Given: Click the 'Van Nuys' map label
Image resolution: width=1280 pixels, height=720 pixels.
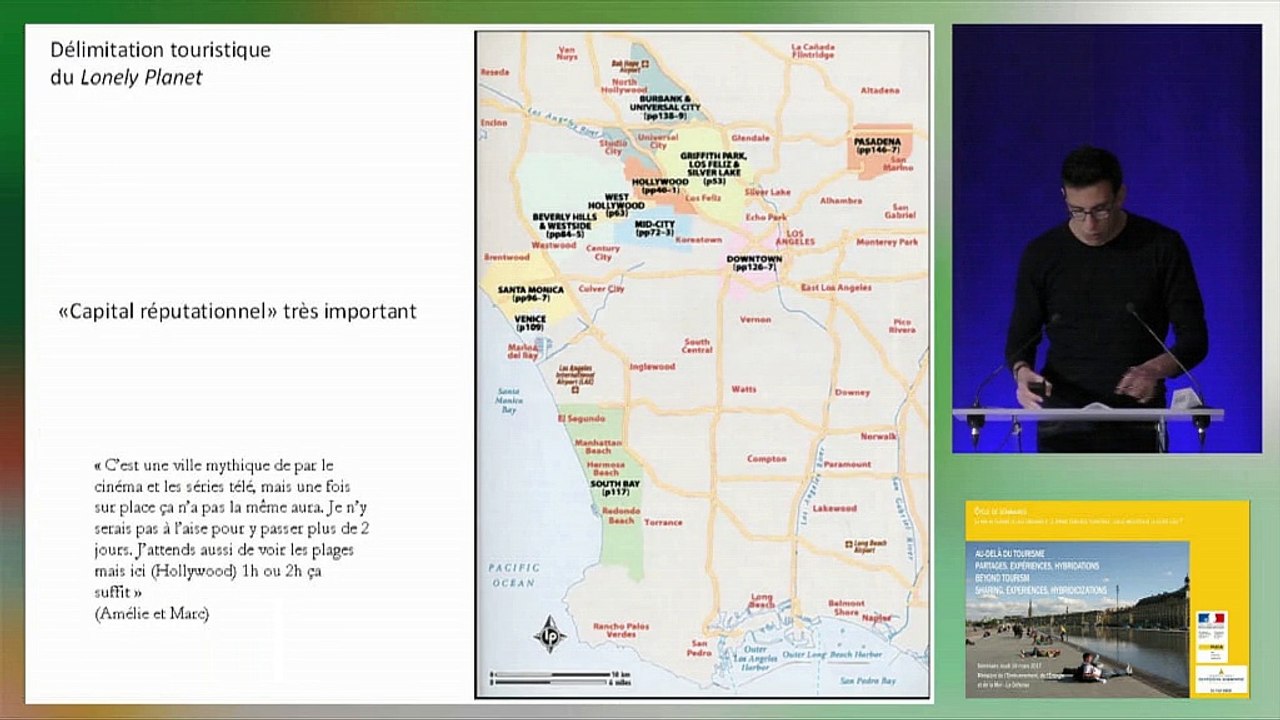Looking at the screenshot, I should 567,52.
